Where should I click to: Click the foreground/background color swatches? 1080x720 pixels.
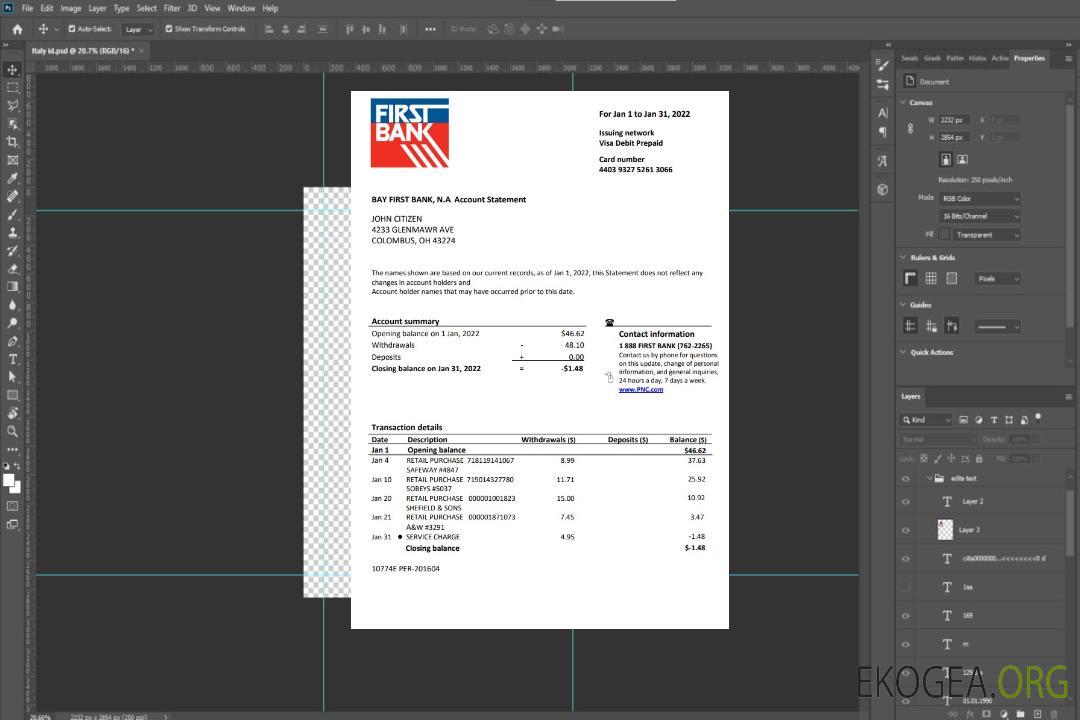tap(12, 483)
